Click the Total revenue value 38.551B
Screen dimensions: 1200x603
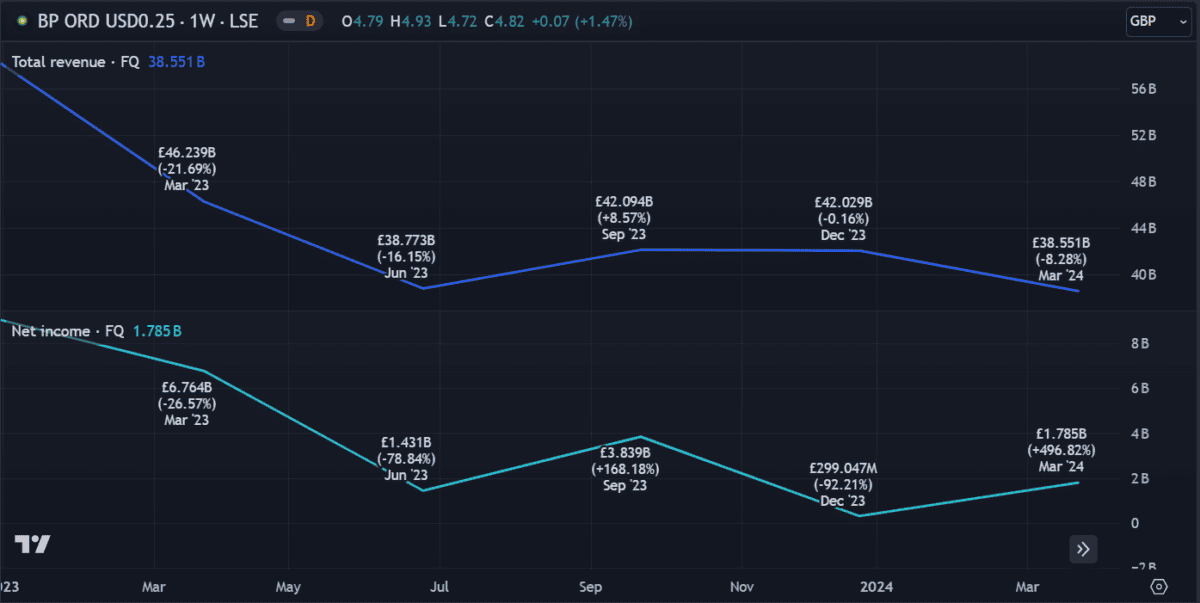pyautogui.click(x=177, y=62)
